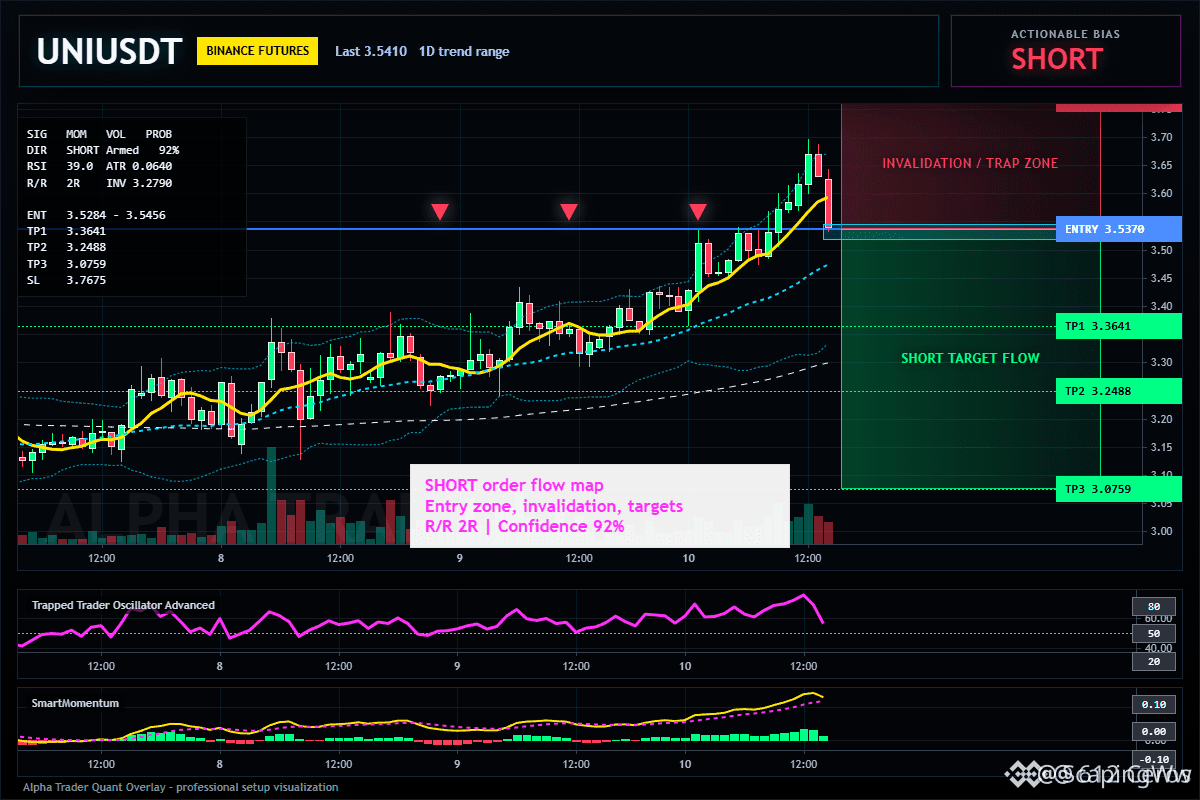
Task: Click the SmartMomentum scale value 0.10
Action: 1153,704
